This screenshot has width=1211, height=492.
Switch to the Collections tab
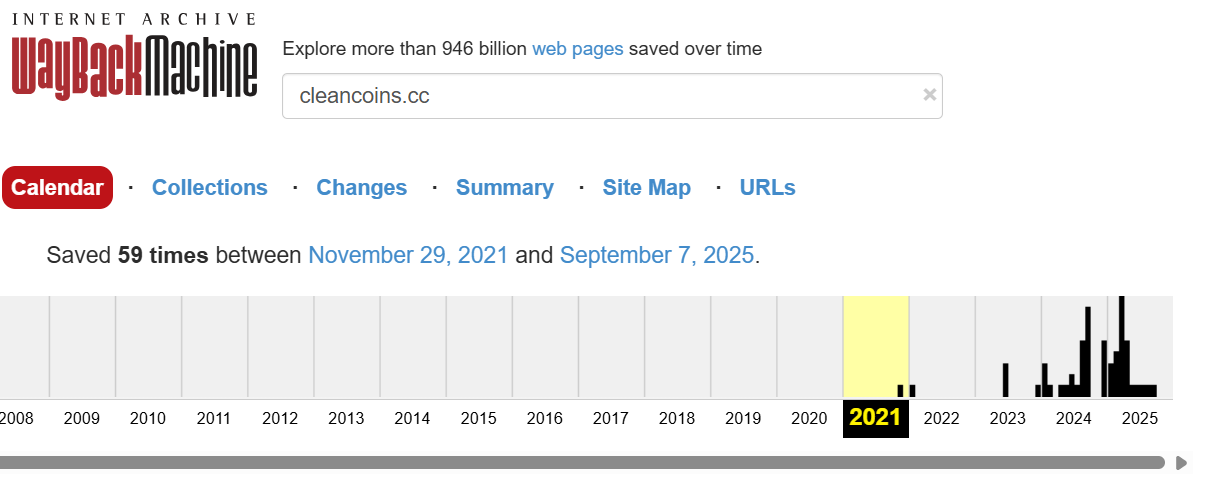(210, 188)
